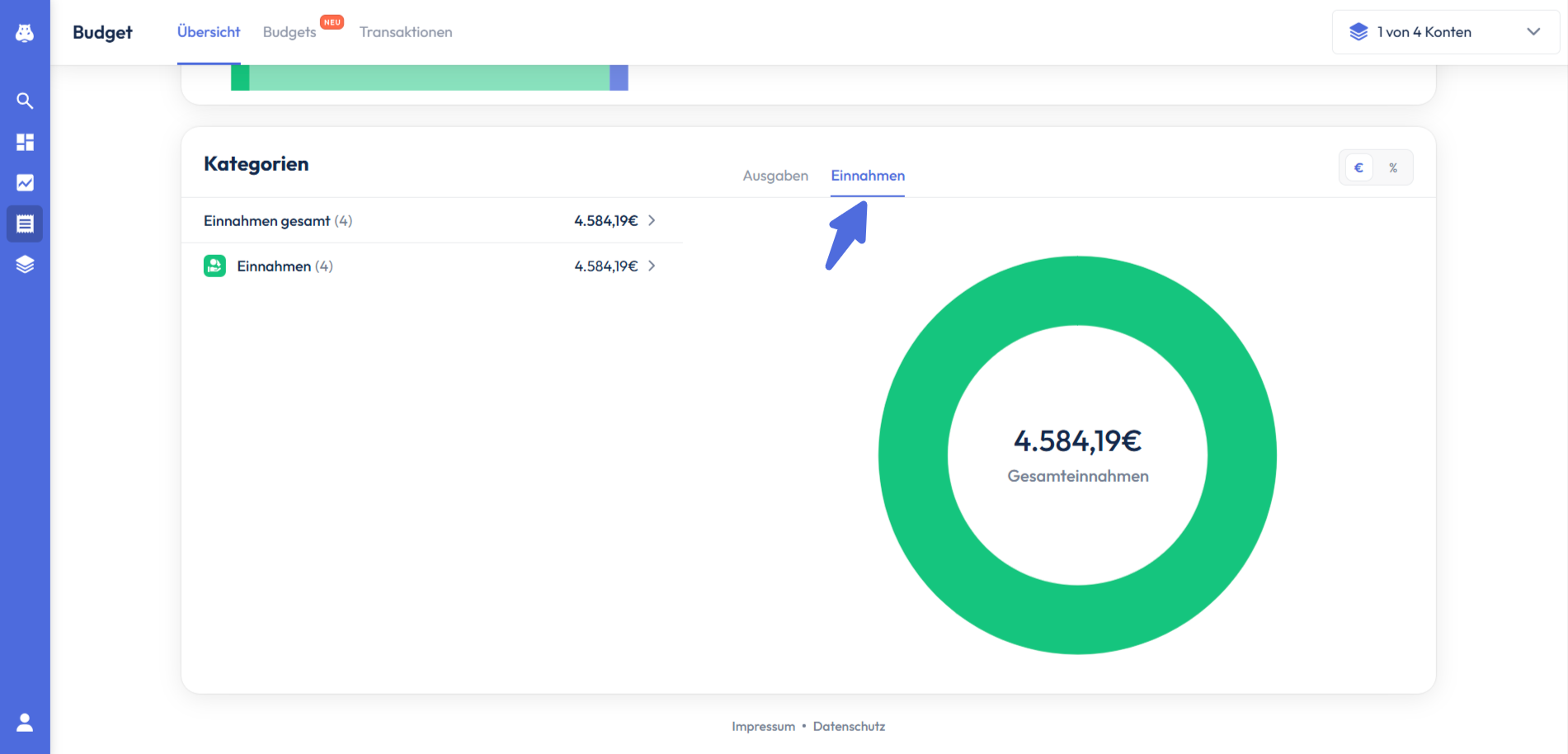The image size is (1568, 754).
Task: Open the layers accounts icon in sidebar
Action: click(25, 264)
